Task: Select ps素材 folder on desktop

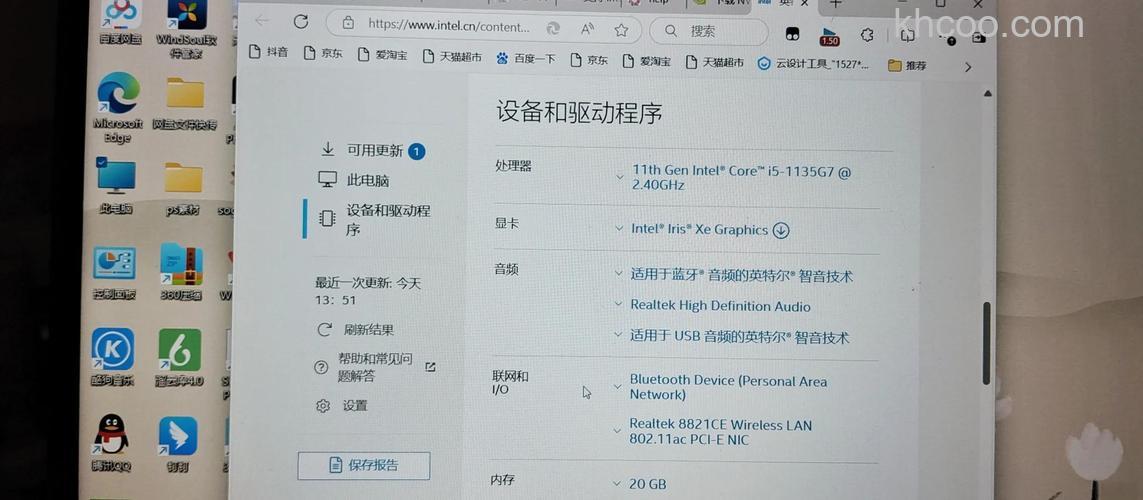Action: tap(182, 188)
